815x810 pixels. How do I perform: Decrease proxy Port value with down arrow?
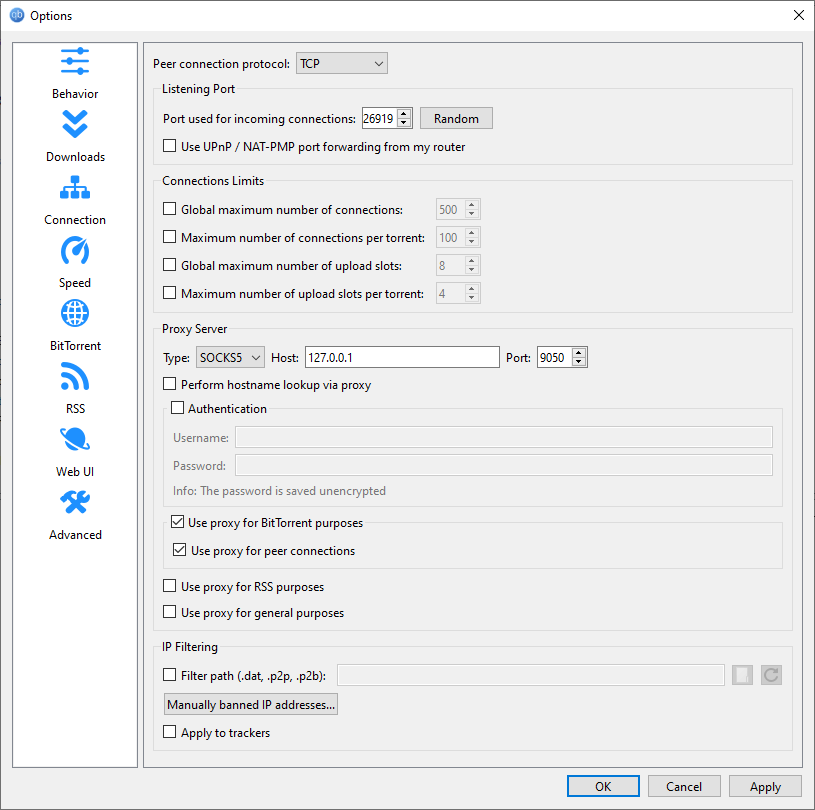click(x=579, y=363)
